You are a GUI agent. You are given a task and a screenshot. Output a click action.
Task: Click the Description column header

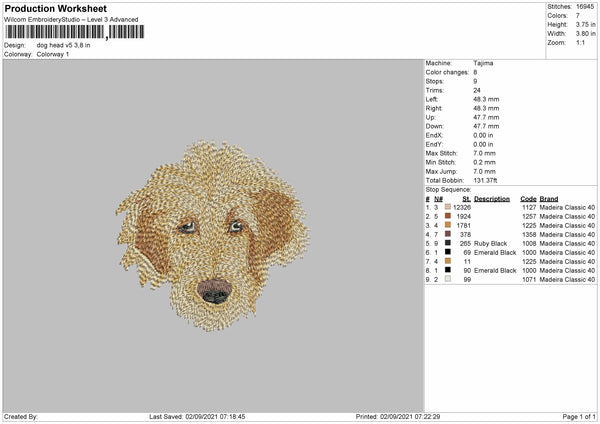point(492,199)
